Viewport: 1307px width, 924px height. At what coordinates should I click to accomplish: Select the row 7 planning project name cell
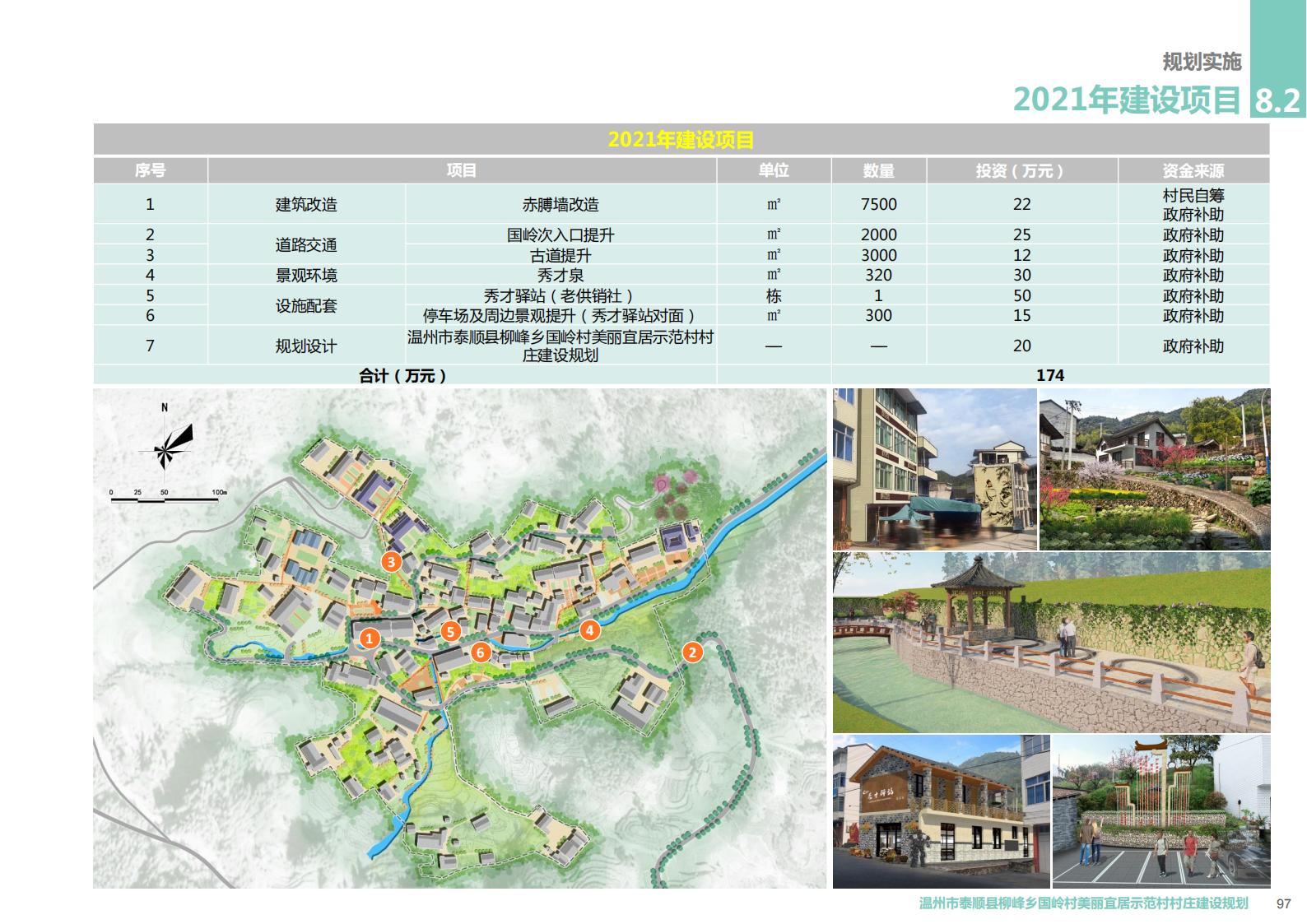point(560,346)
